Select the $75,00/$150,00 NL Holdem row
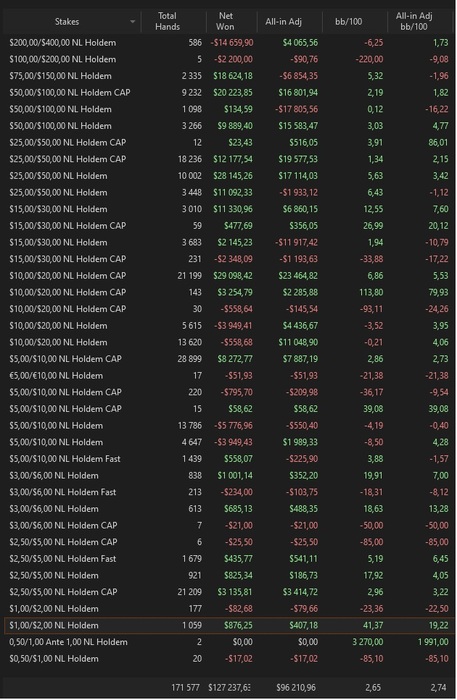 coord(228,76)
